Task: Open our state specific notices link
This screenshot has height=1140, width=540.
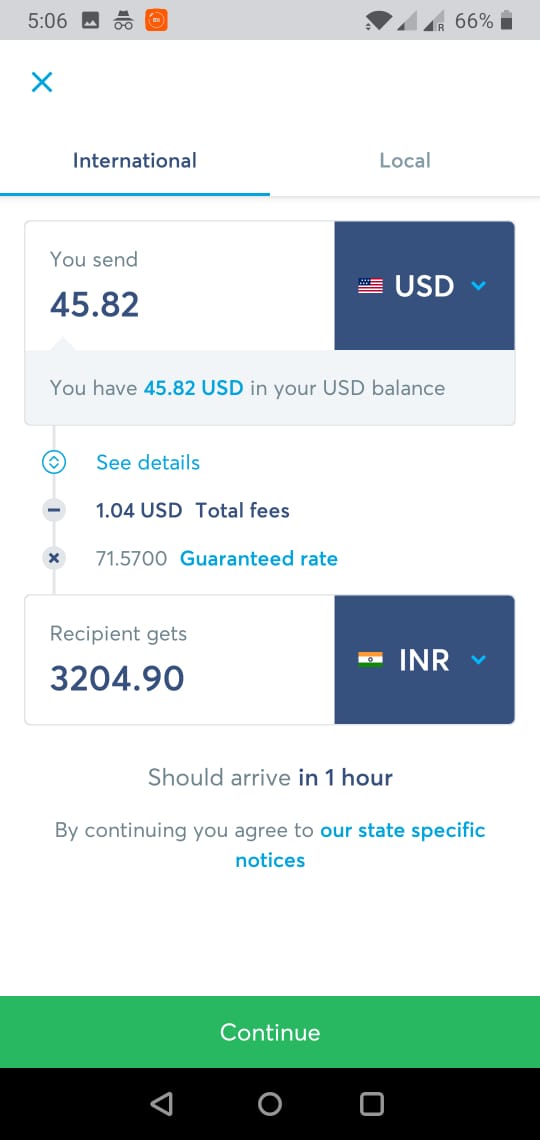Action: click(360, 845)
